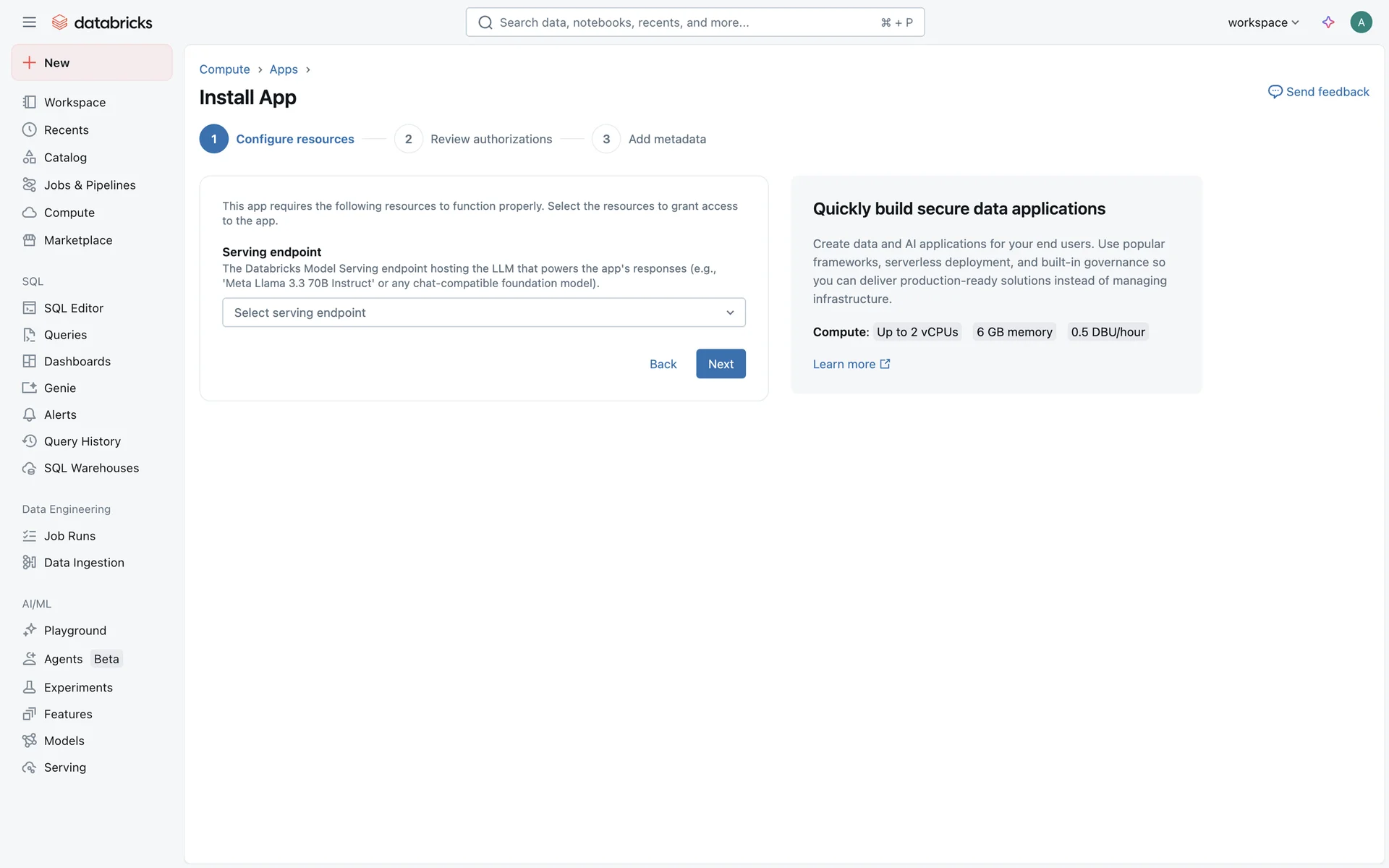Open Catalog from the sidebar
The height and width of the screenshot is (868, 1389).
click(65, 158)
